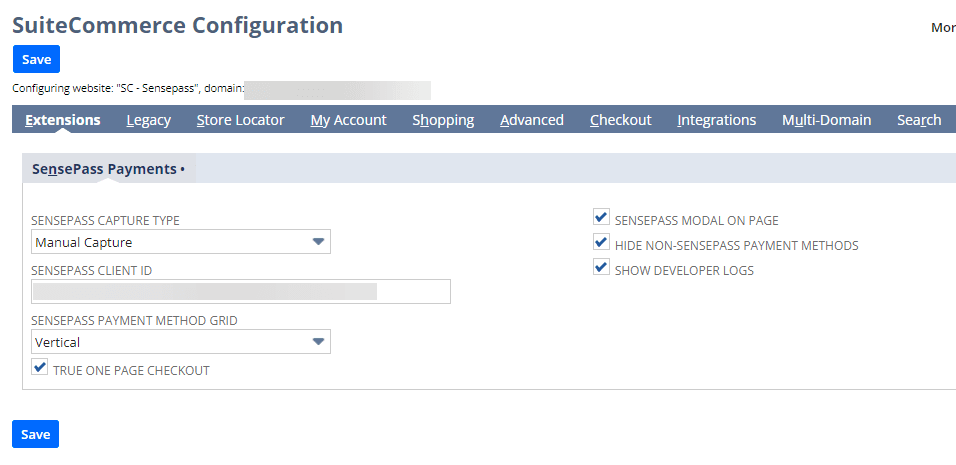
Task: Switch to the Legacy tab
Action: [x=149, y=120]
